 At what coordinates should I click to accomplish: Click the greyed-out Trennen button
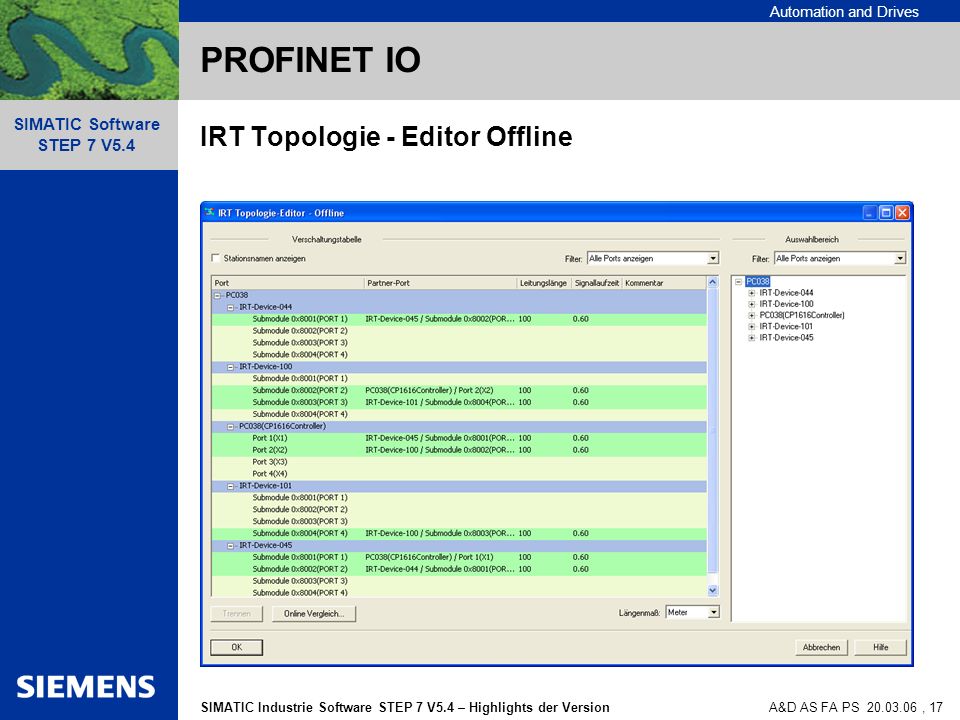236,613
